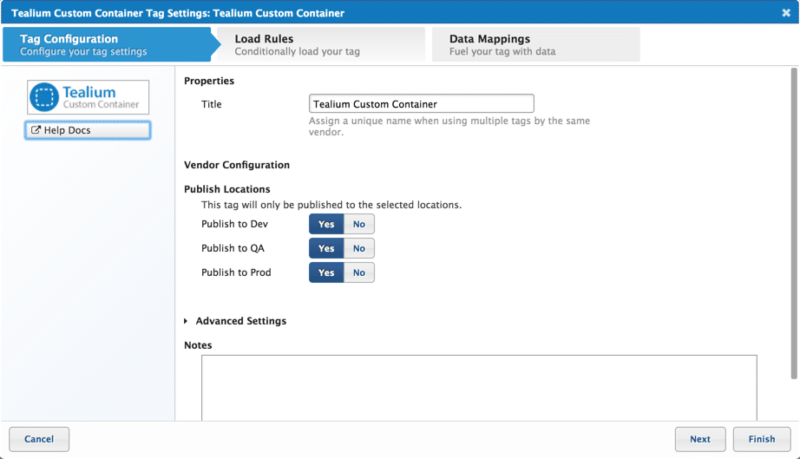Screen dimensions: 800x459
Task: Click the Tealium Custom Container logo
Action: 88,97
